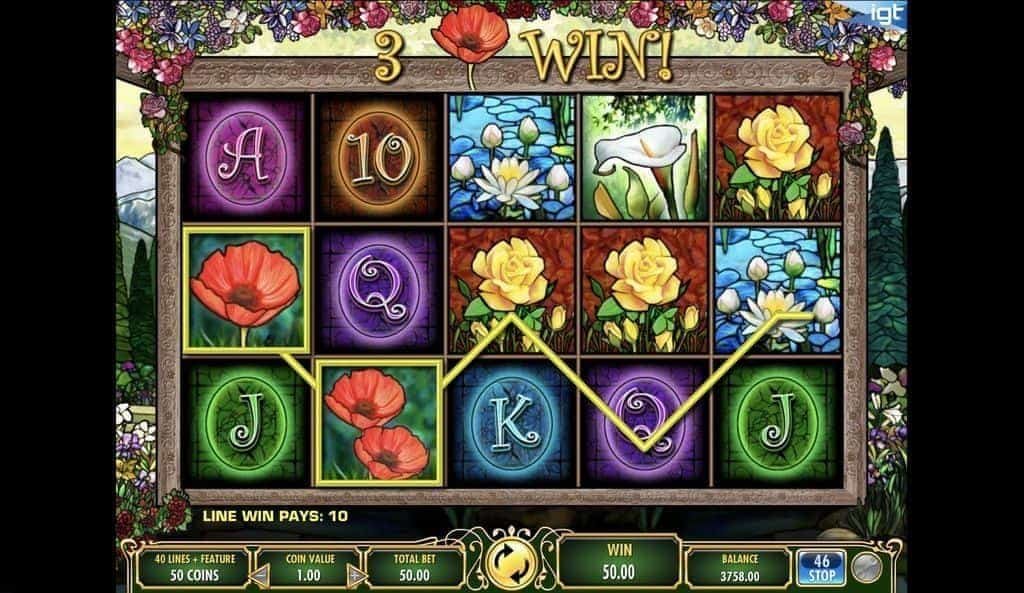Viewport: 1024px width, 593px height.
Task: Click the Balance display
Action: click(x=739, y=568)
